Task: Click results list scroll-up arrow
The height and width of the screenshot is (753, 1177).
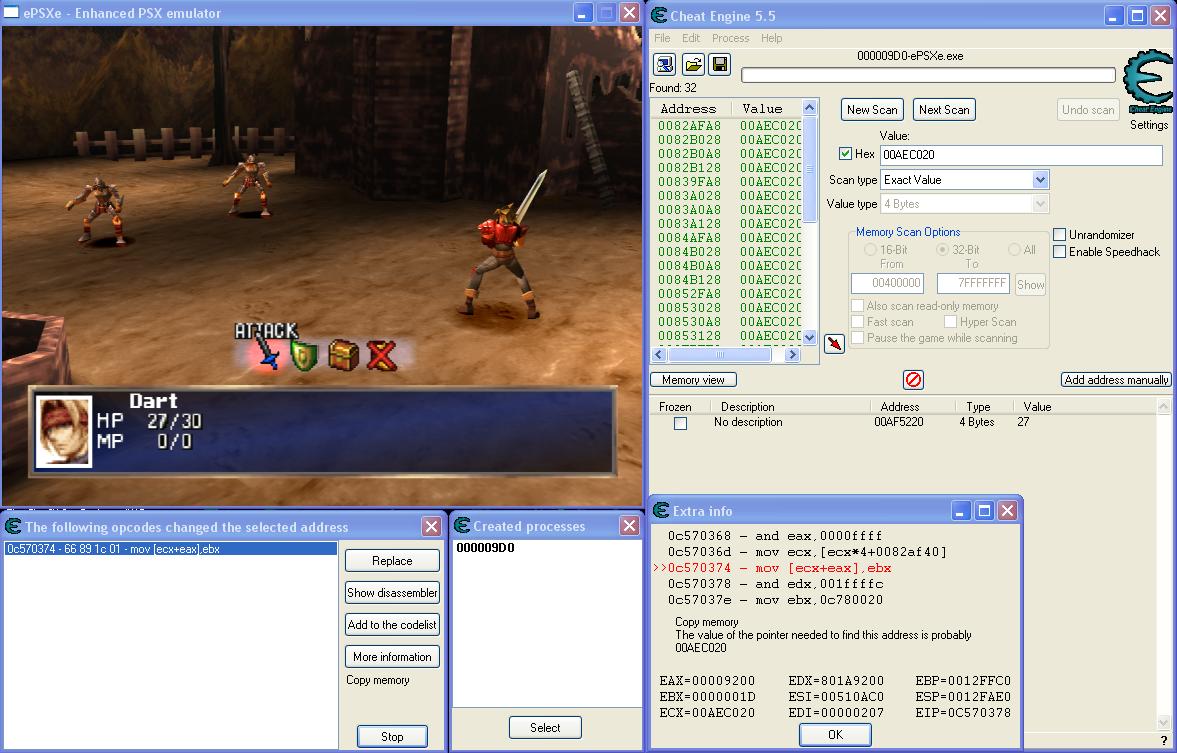Action: pyautogui.click(x=810, y=107)
